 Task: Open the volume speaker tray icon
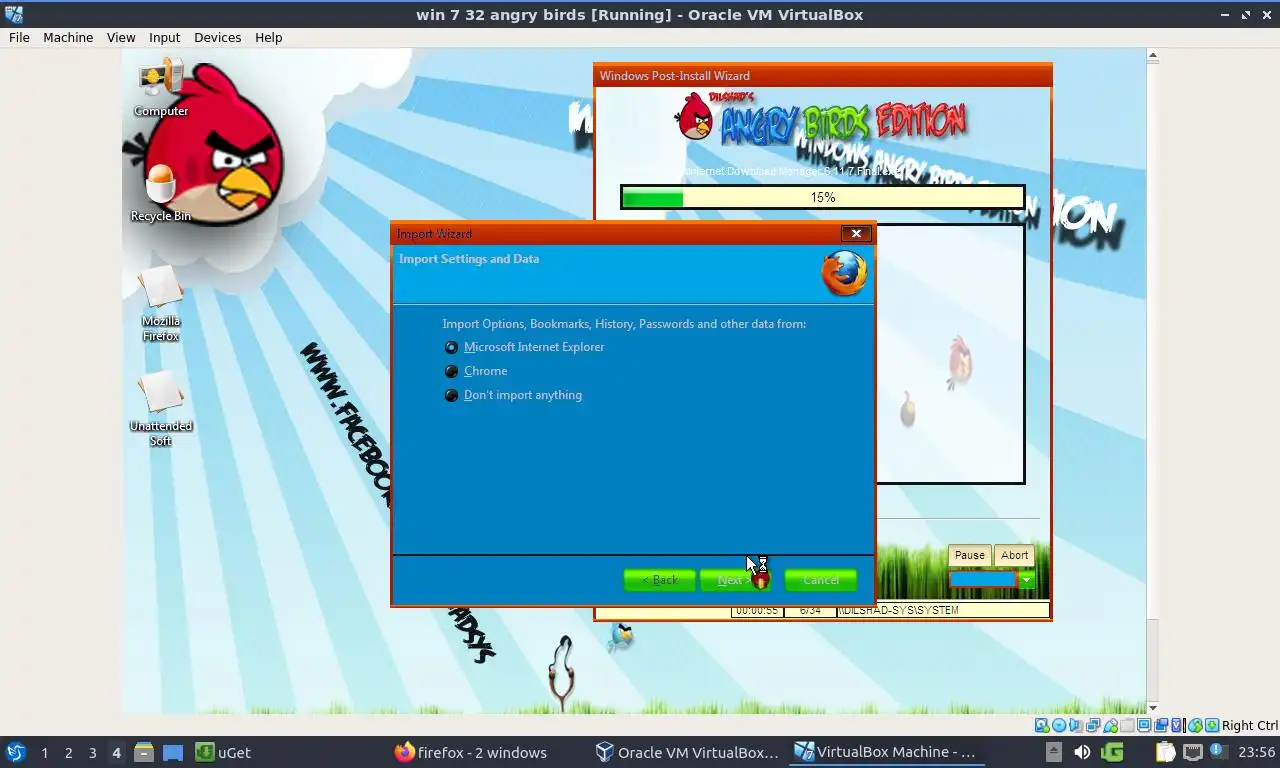tap(1082, 752)
